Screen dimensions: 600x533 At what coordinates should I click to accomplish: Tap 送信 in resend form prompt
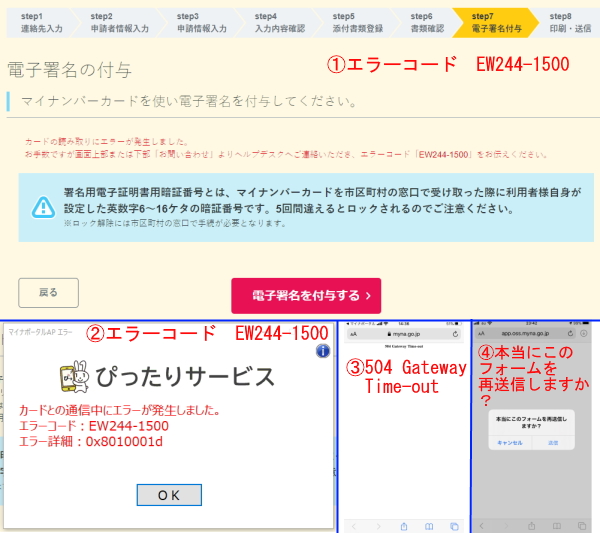point(553,443)
